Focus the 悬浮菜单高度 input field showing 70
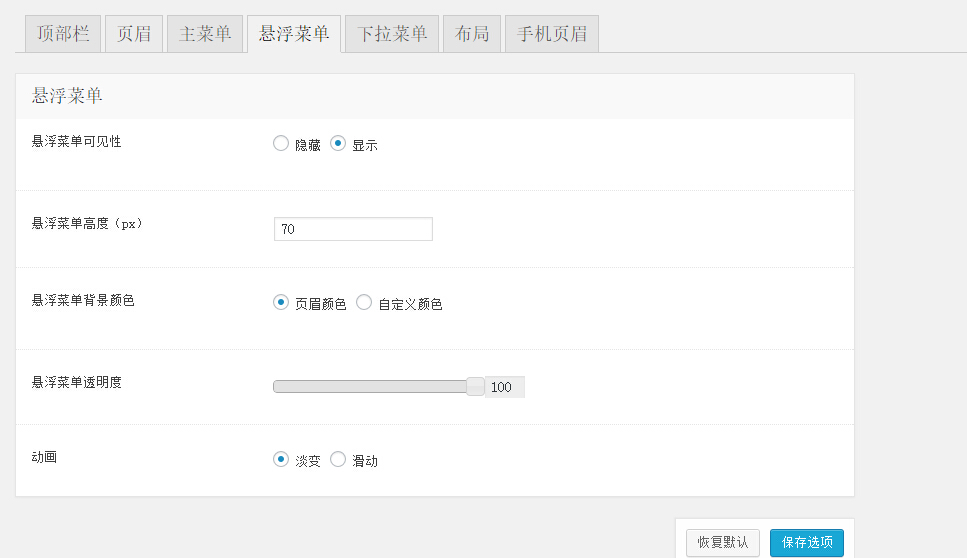 [x=353, y=229]
